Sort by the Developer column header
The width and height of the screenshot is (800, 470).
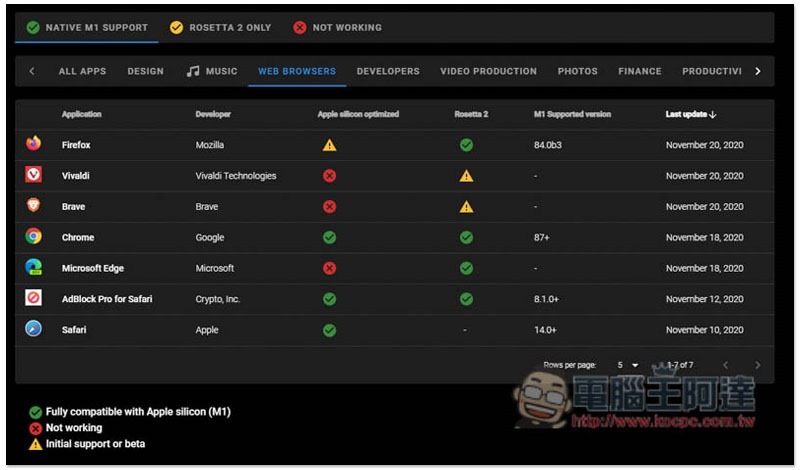[213, 114]
